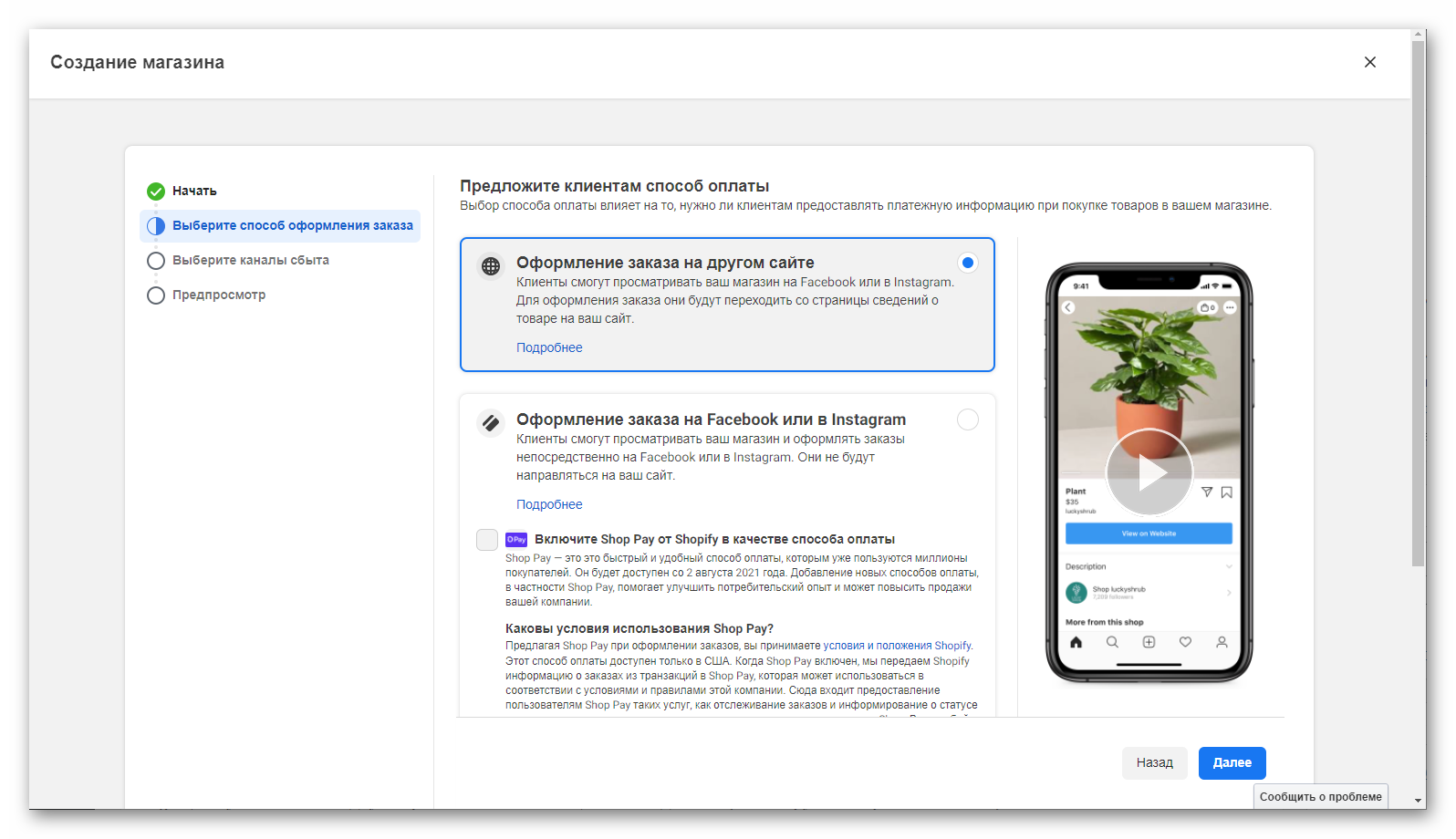Click the home icon in phone preview
1456x839 pixels.
pos(1076,642)
